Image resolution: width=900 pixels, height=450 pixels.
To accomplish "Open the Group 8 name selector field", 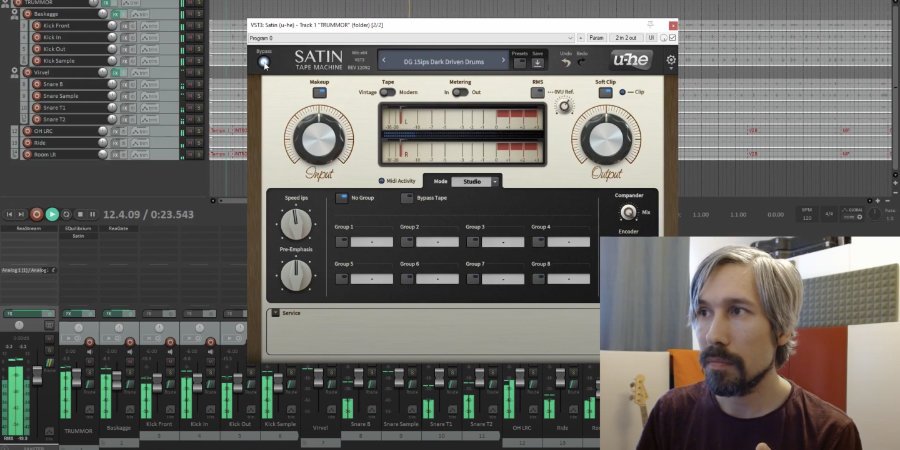I will pos(568,279).
